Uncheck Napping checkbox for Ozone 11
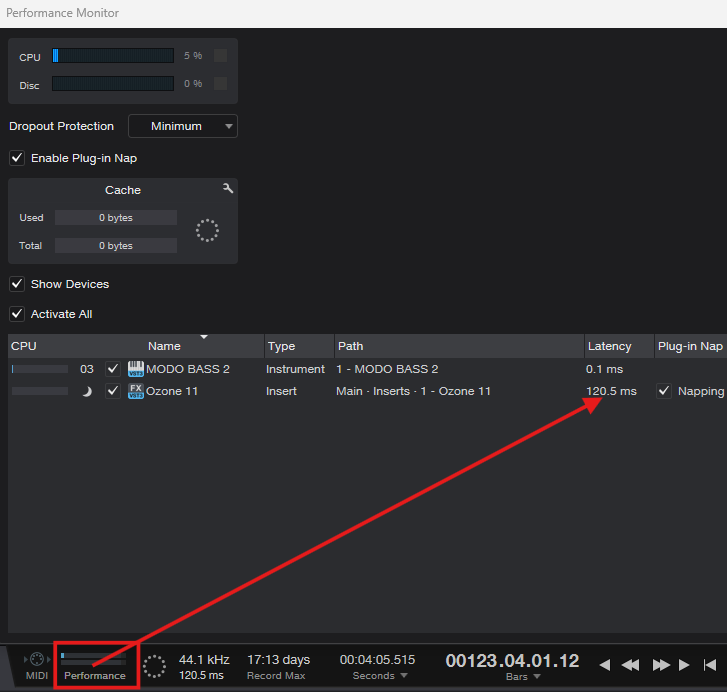727x692 pixels. coord(664,391)
